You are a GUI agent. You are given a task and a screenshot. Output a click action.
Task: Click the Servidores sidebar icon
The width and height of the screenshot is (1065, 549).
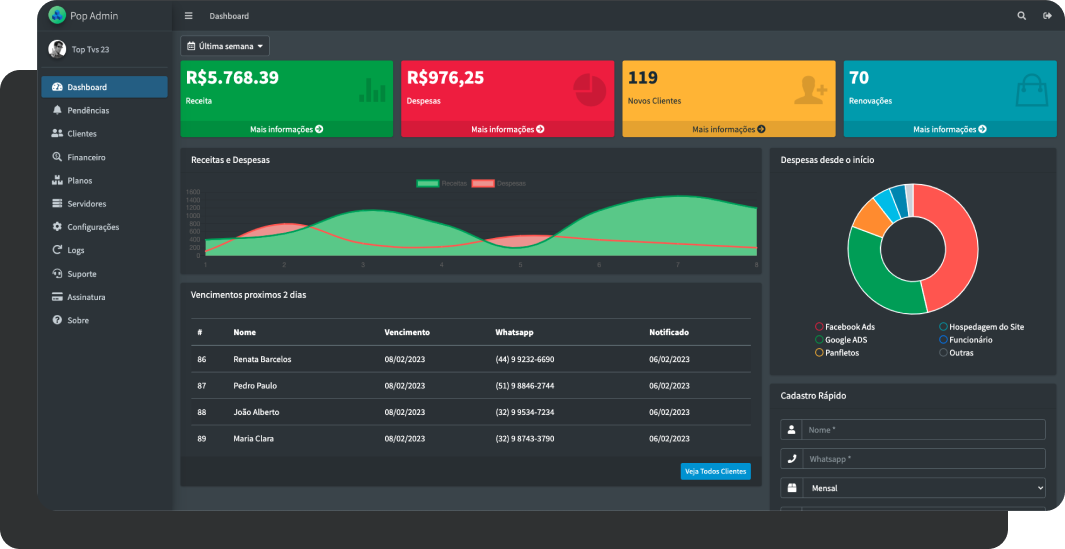click(57, 204)
